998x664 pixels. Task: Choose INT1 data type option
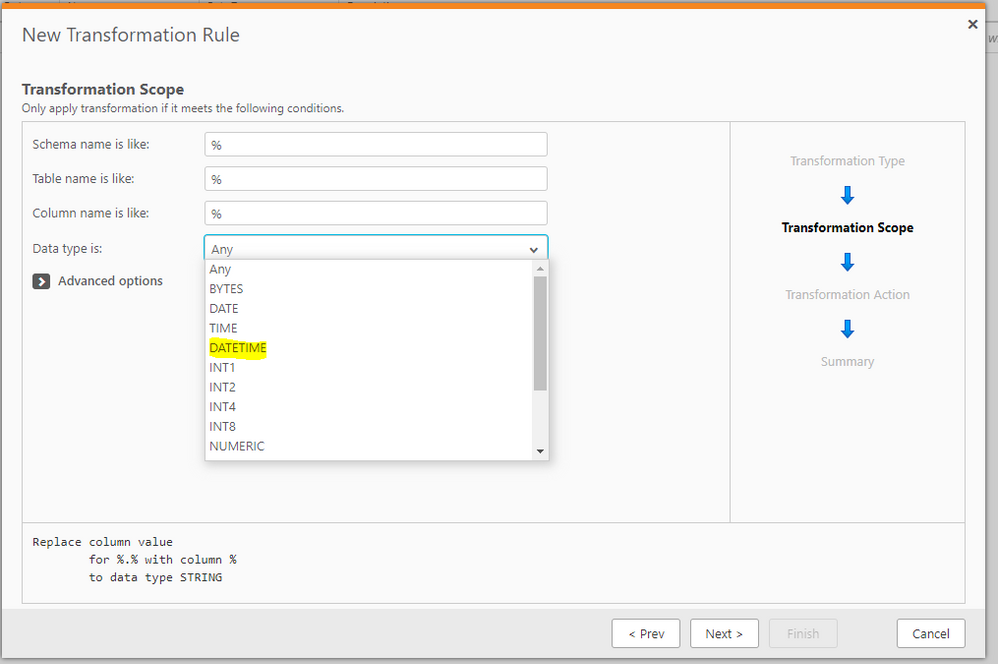(222, 368)
